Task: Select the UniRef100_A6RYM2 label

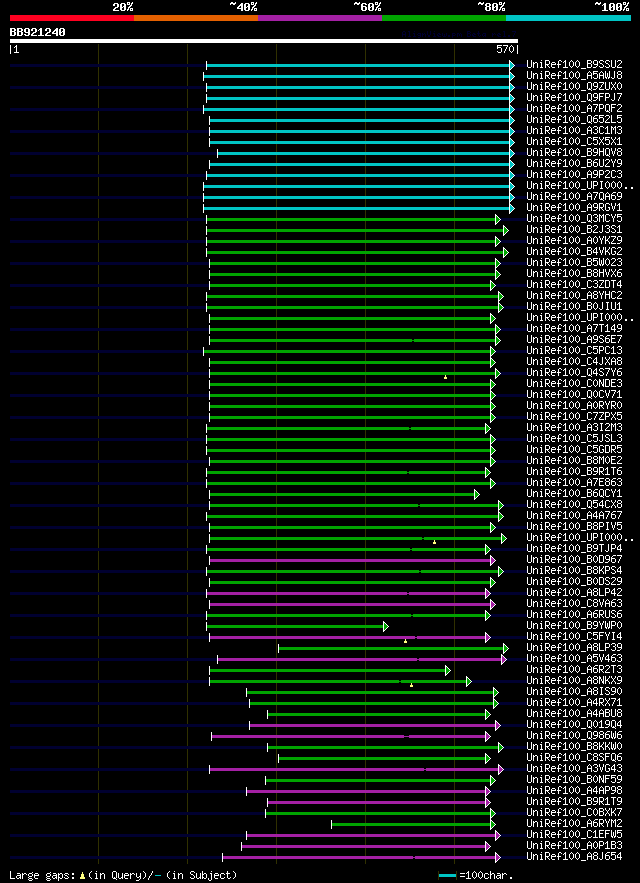Action: tap(574, 824)
